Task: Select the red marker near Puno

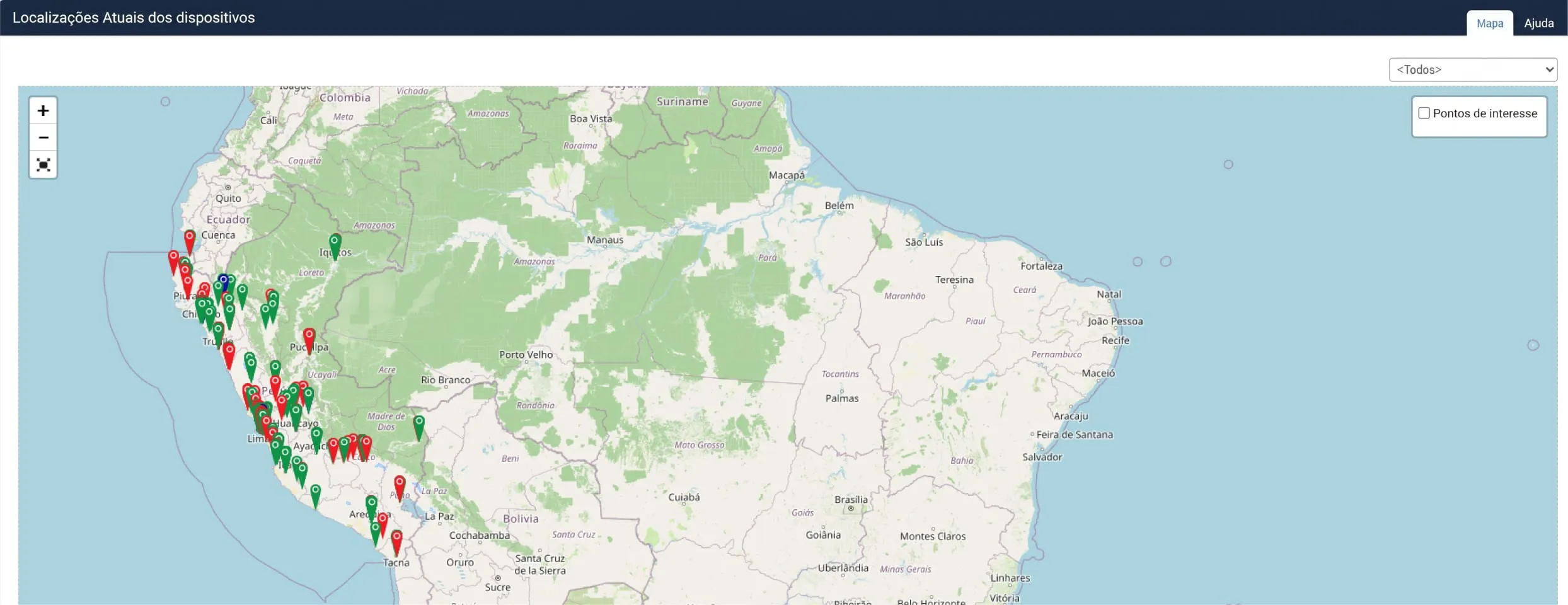Action: pyautogui.click(x=400, y=488)
